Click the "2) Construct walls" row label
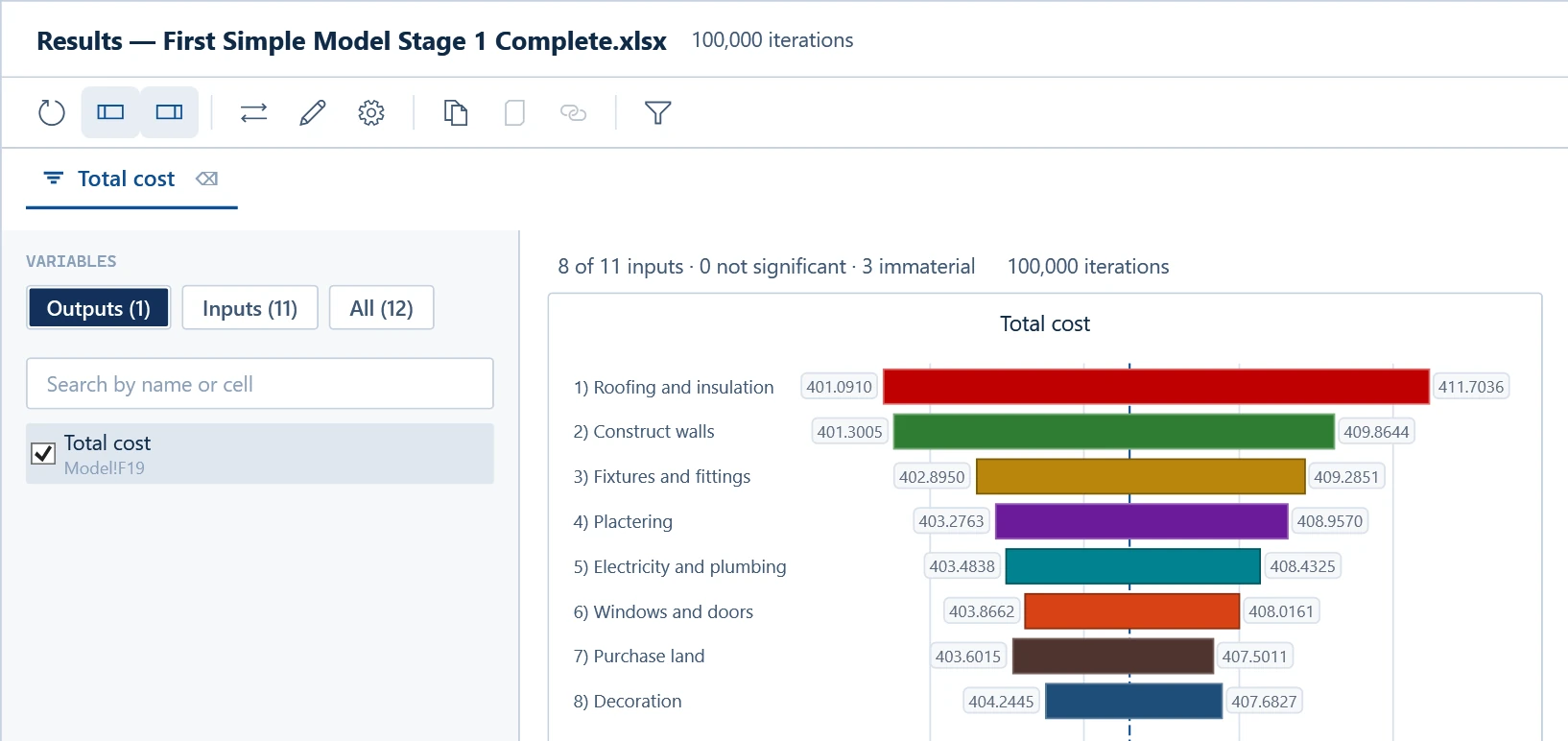 pos(644,432)
